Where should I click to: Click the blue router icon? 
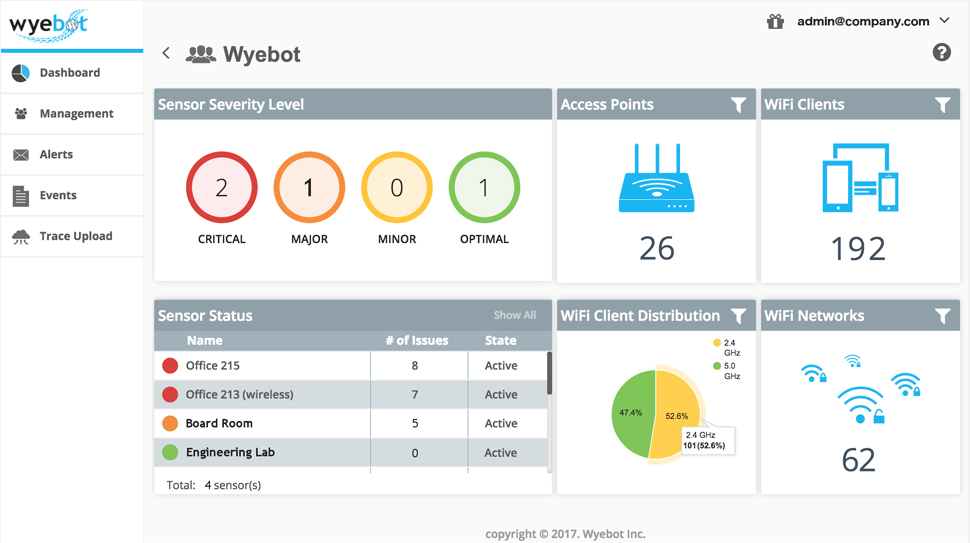[656, 178]
